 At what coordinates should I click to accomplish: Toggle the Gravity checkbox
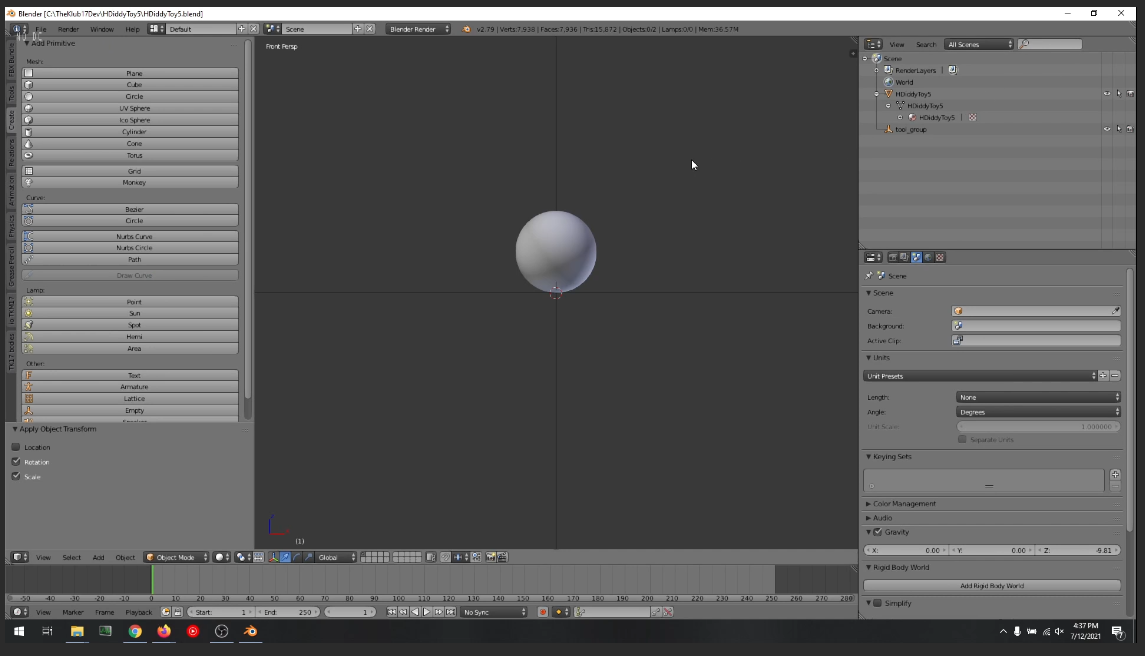coord(878,532)
